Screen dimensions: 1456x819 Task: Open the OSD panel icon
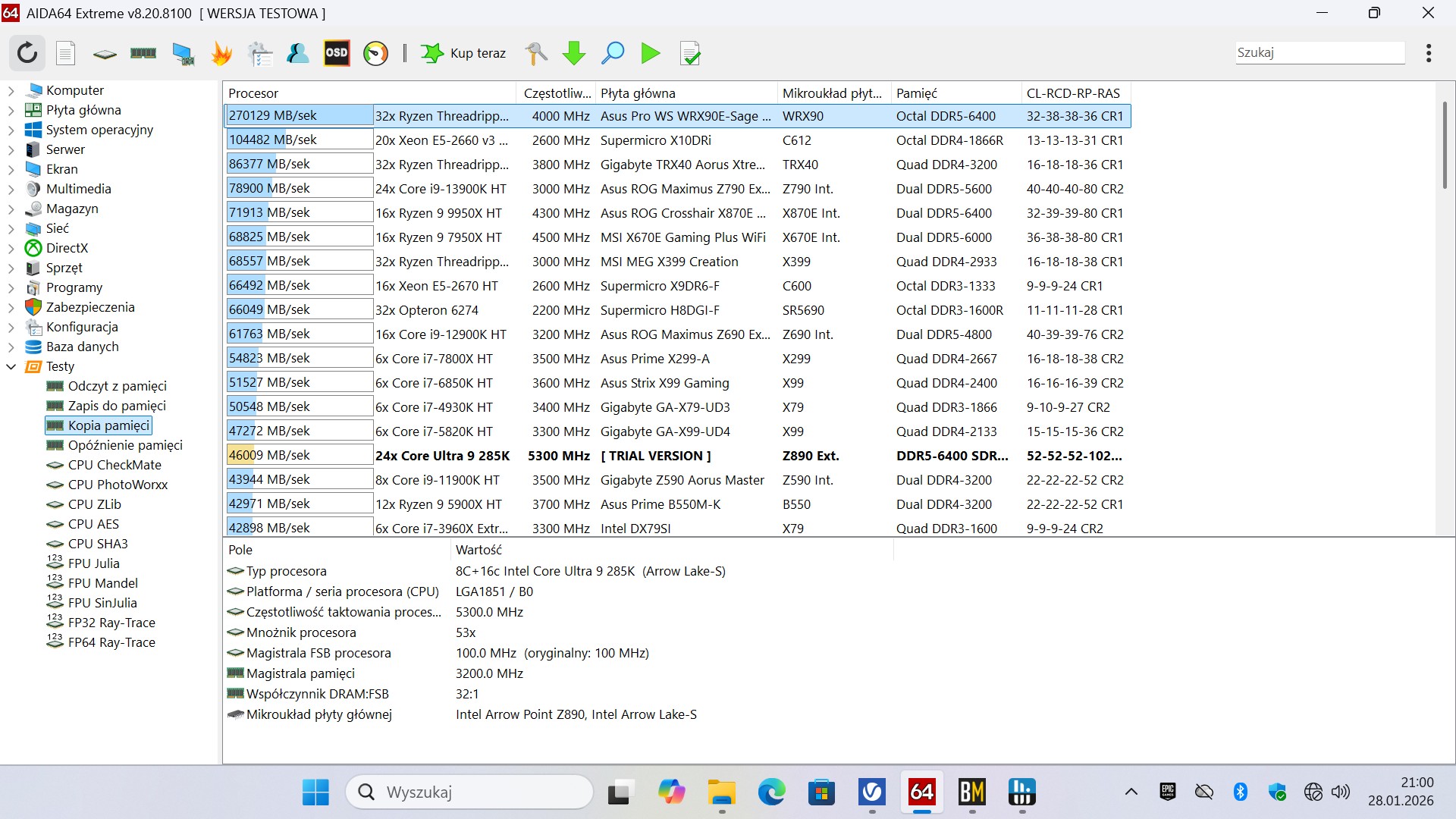click(337, 53)
